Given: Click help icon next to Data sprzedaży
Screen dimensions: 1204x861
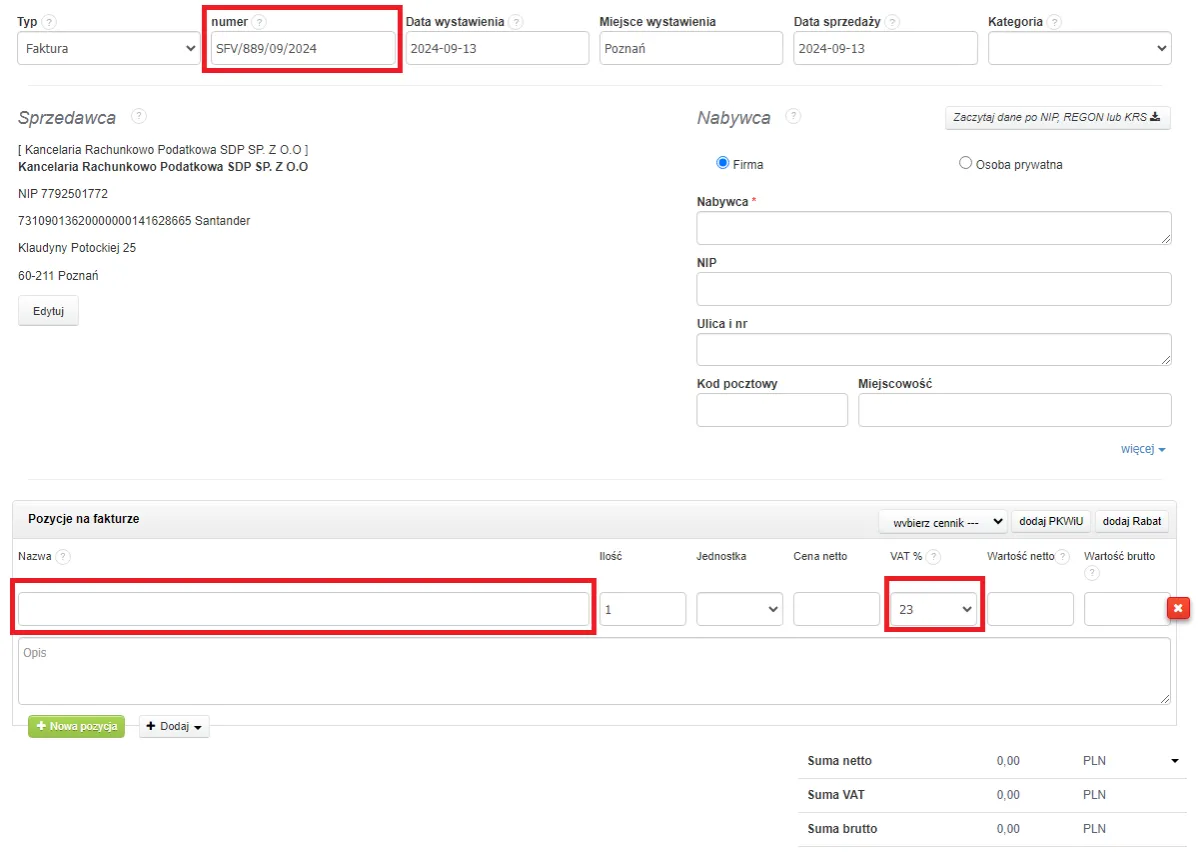Looking at the screenshot, I should 892,22.
